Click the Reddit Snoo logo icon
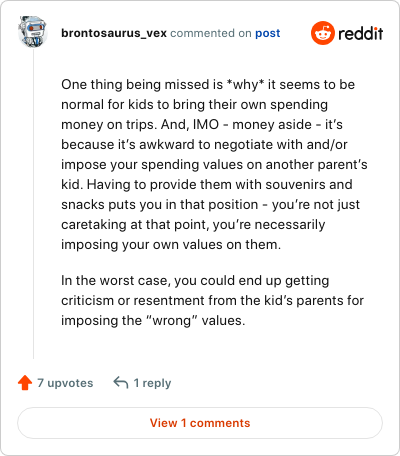The height and width of the screenshot is (456, 400). [x=322, y=33]
